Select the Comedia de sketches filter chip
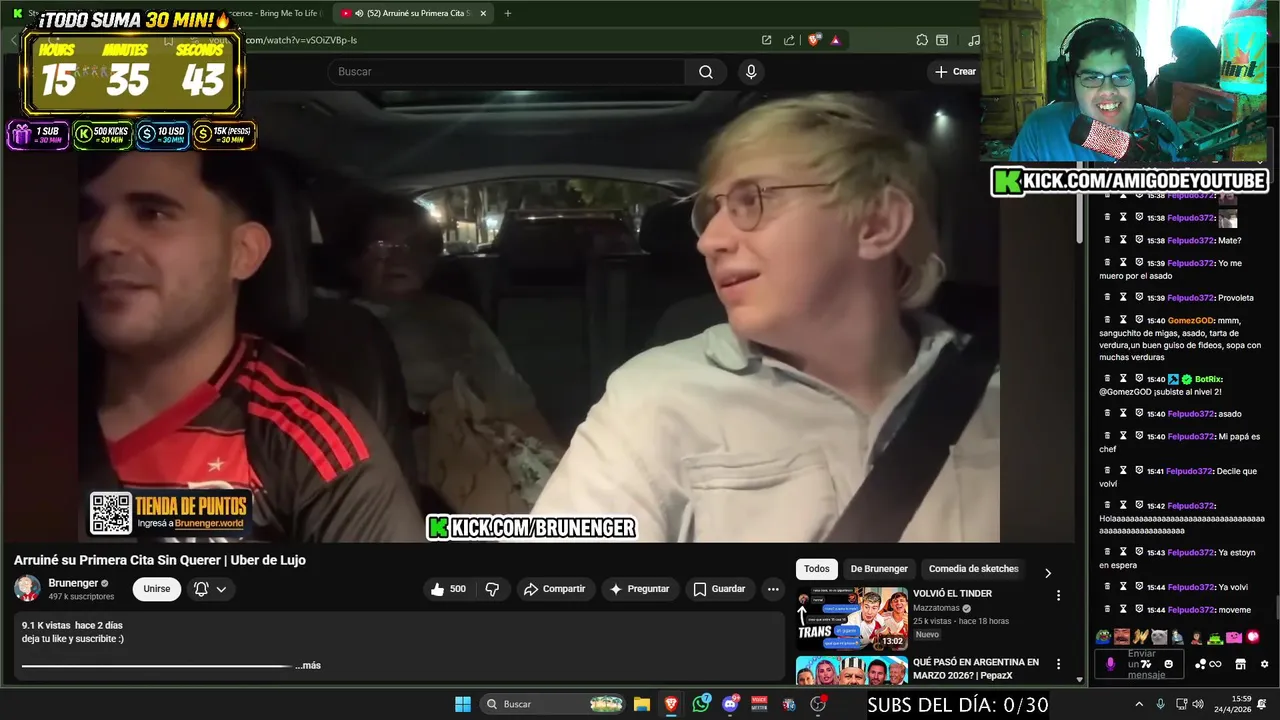 tap(974, 569)
